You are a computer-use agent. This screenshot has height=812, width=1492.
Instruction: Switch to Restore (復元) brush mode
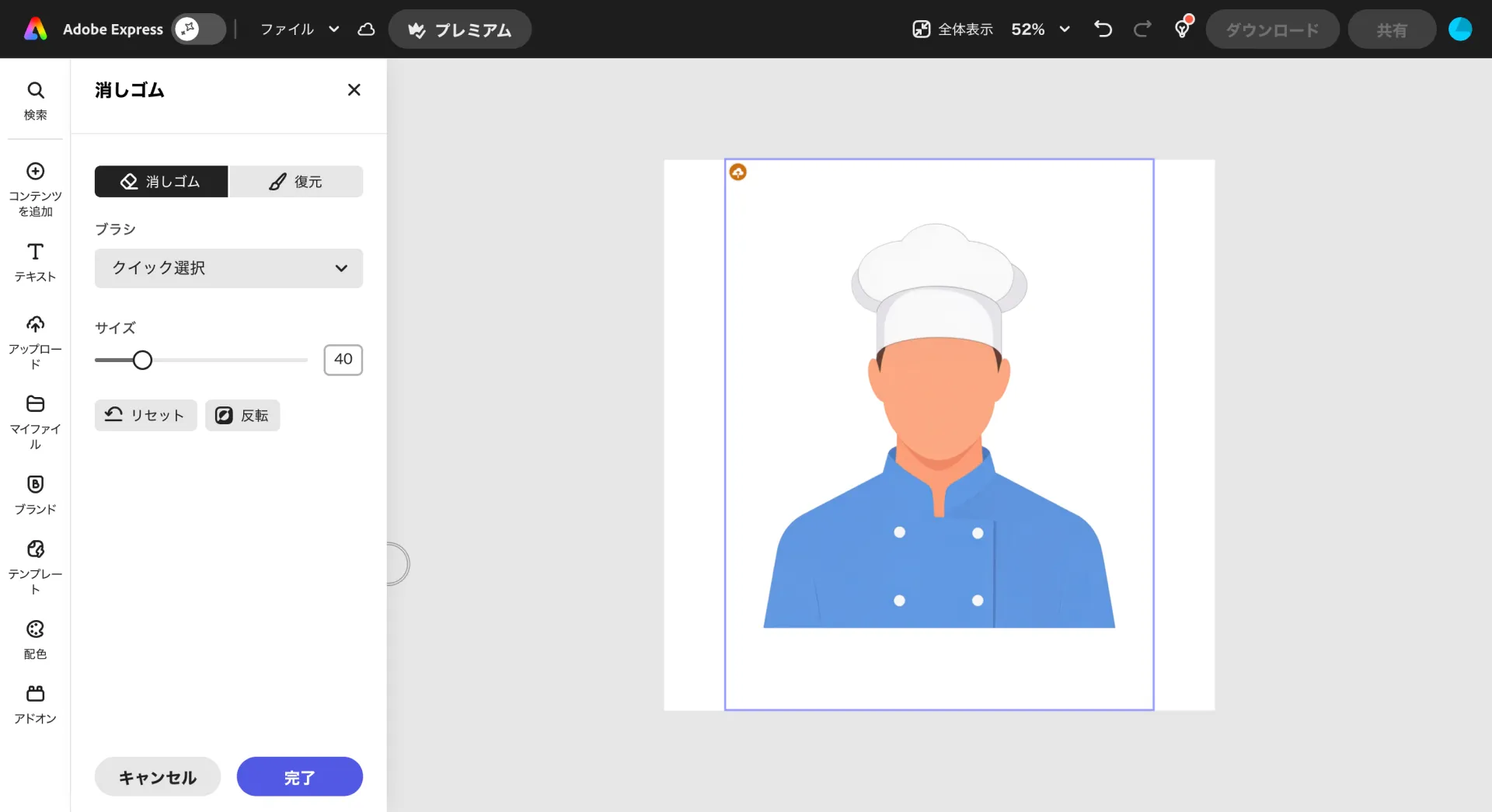296,182
